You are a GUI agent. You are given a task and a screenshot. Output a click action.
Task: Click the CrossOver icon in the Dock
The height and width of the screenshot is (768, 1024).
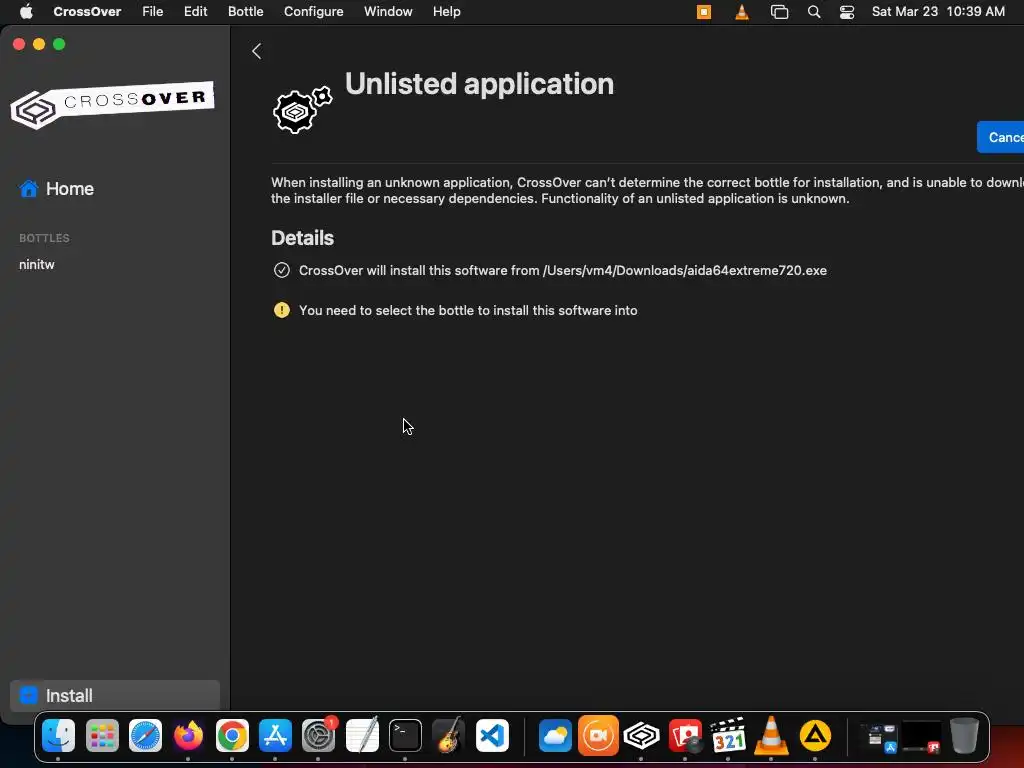pos(641,736)
